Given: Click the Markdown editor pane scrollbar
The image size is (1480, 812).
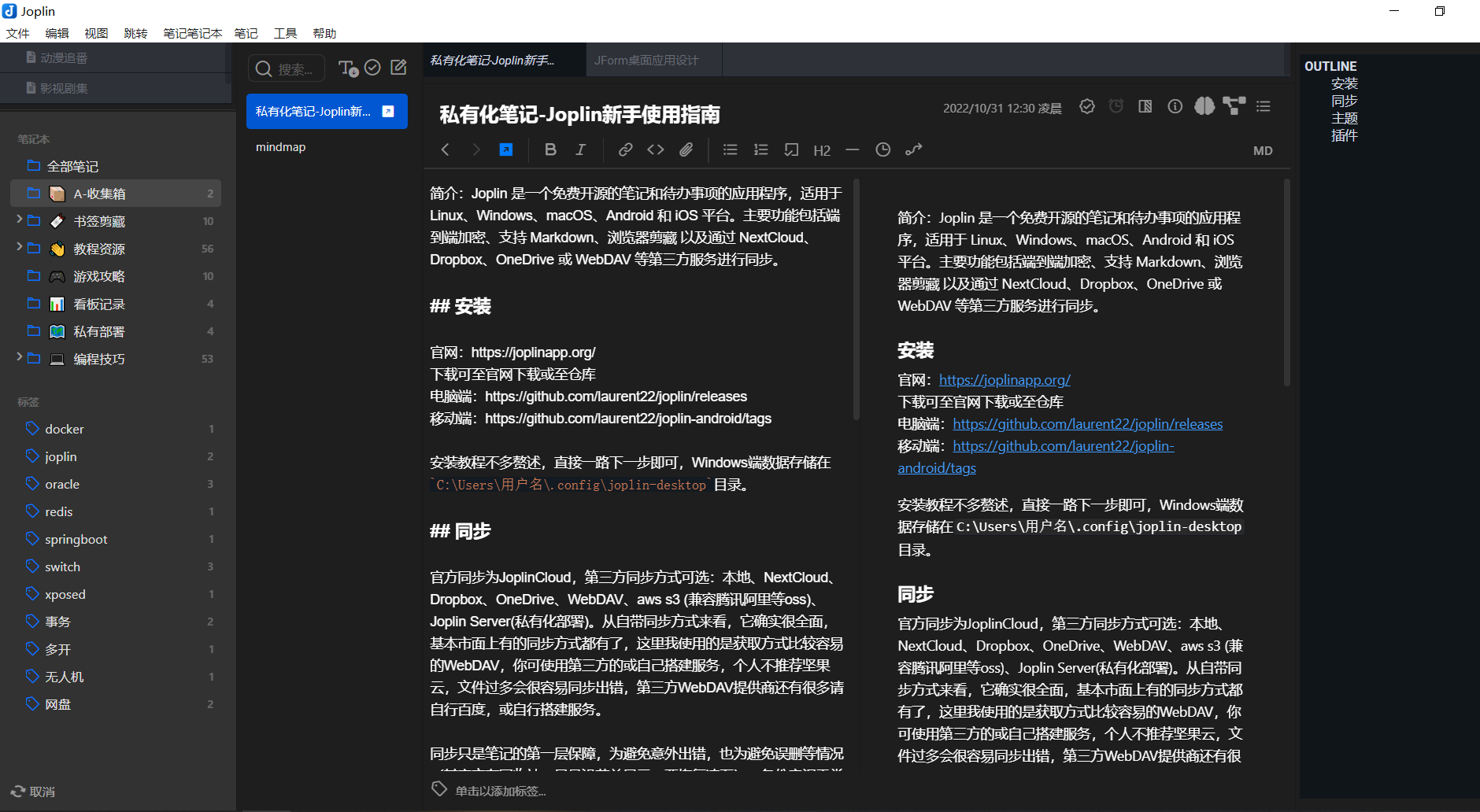Looking at the screenshot, I should point(857,299).
